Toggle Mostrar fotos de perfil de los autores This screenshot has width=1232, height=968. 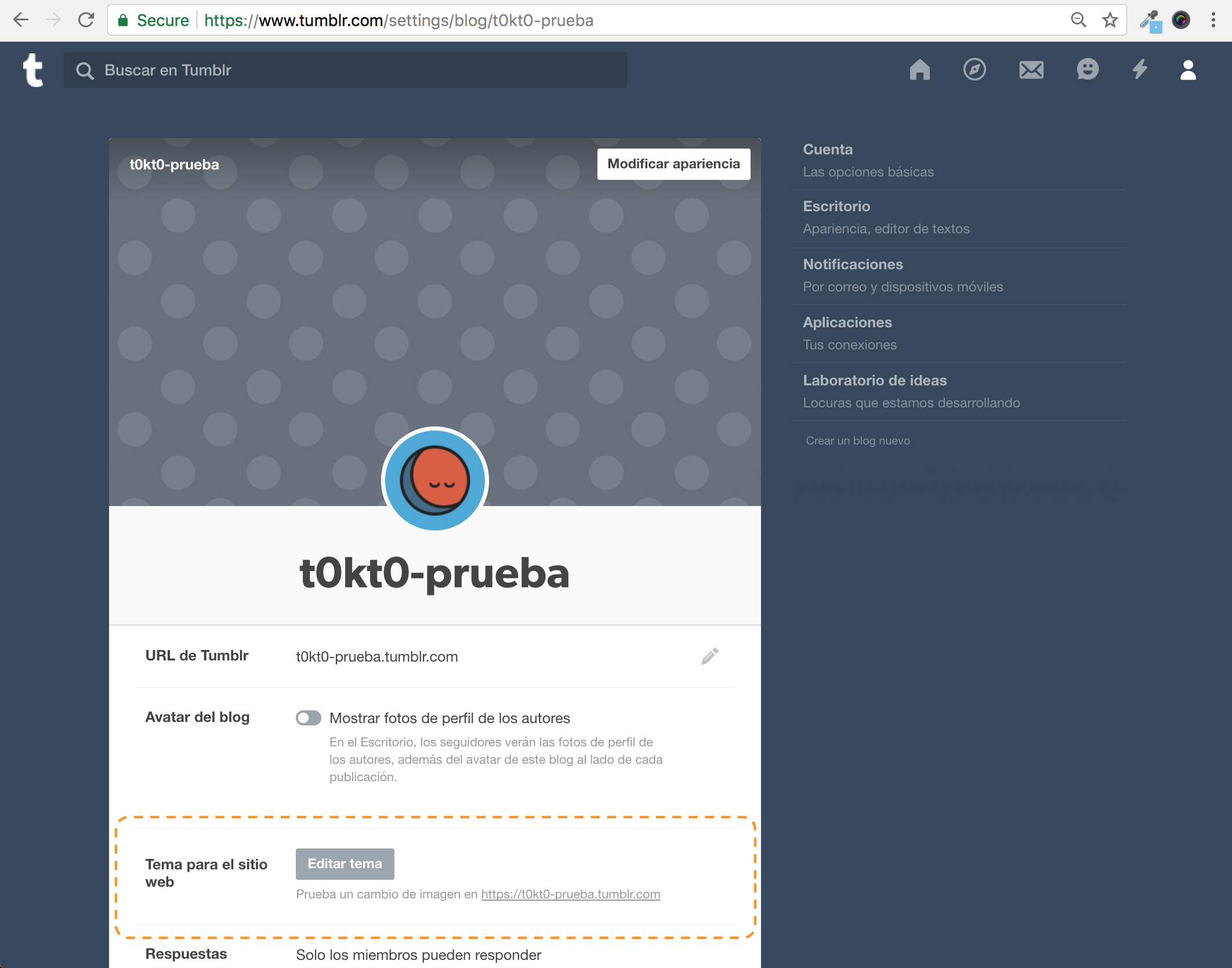click(309, 718)
